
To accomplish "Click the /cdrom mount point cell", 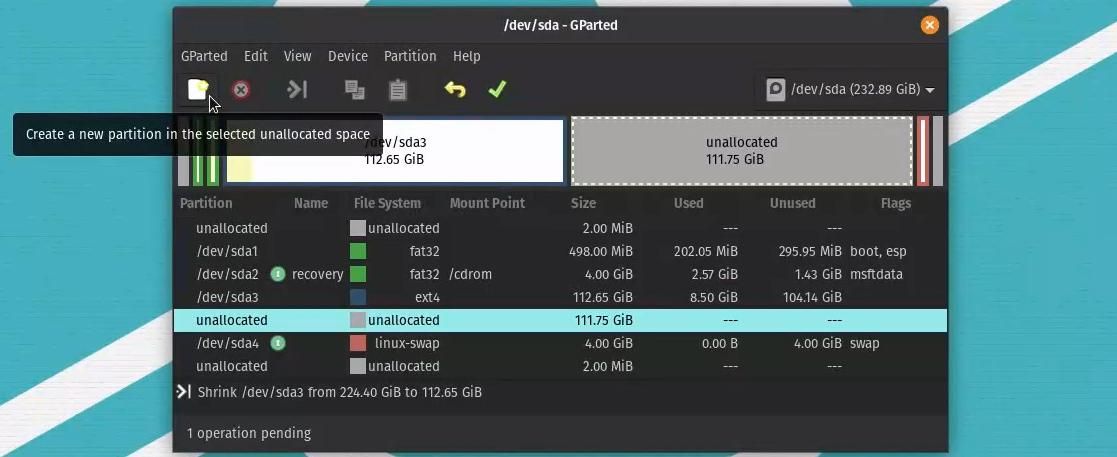I will click(470, 274).
